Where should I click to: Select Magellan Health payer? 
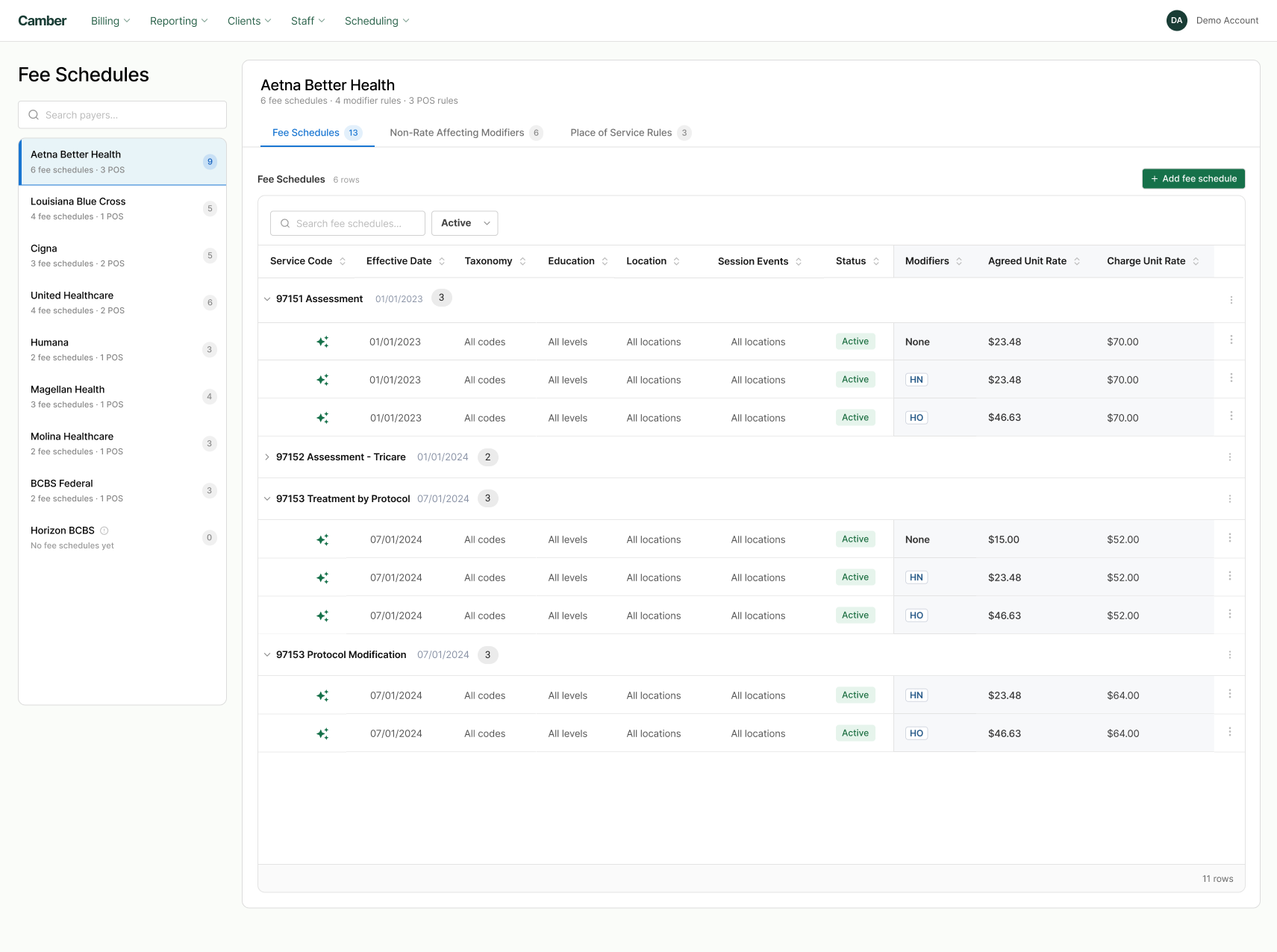coord(122,397)
